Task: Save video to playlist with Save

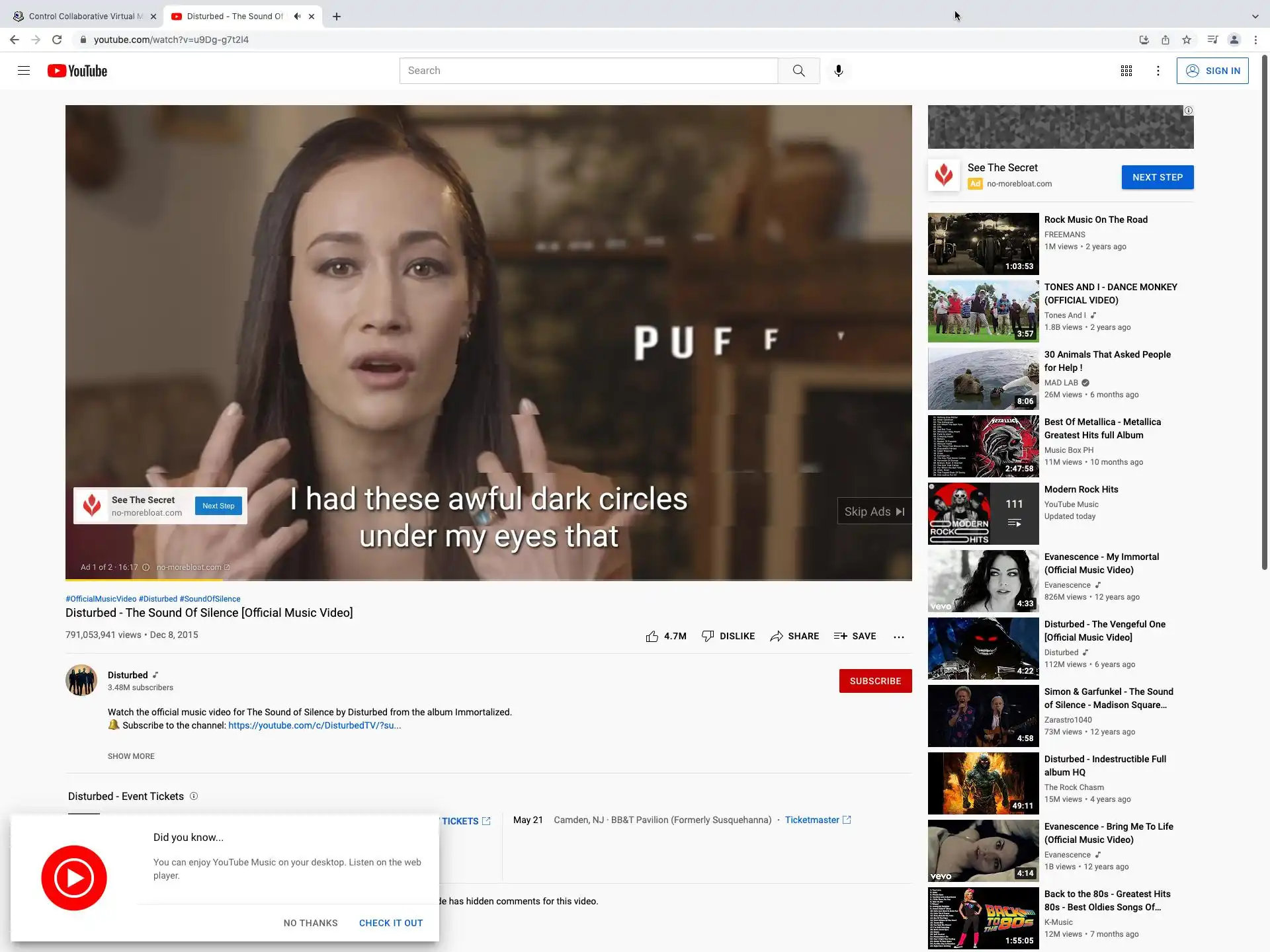Action: pos(855,636)
